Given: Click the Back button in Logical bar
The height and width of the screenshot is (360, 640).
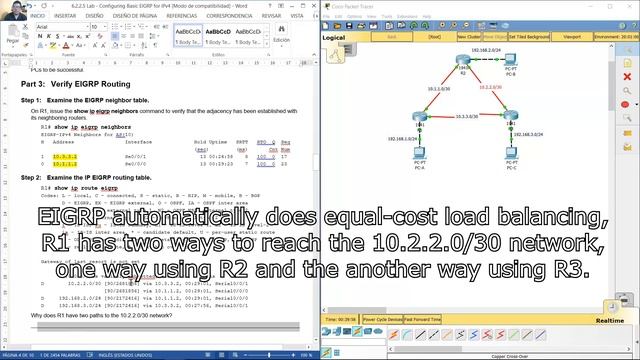Looking at the screenshot, I should [x=391, y=37].
